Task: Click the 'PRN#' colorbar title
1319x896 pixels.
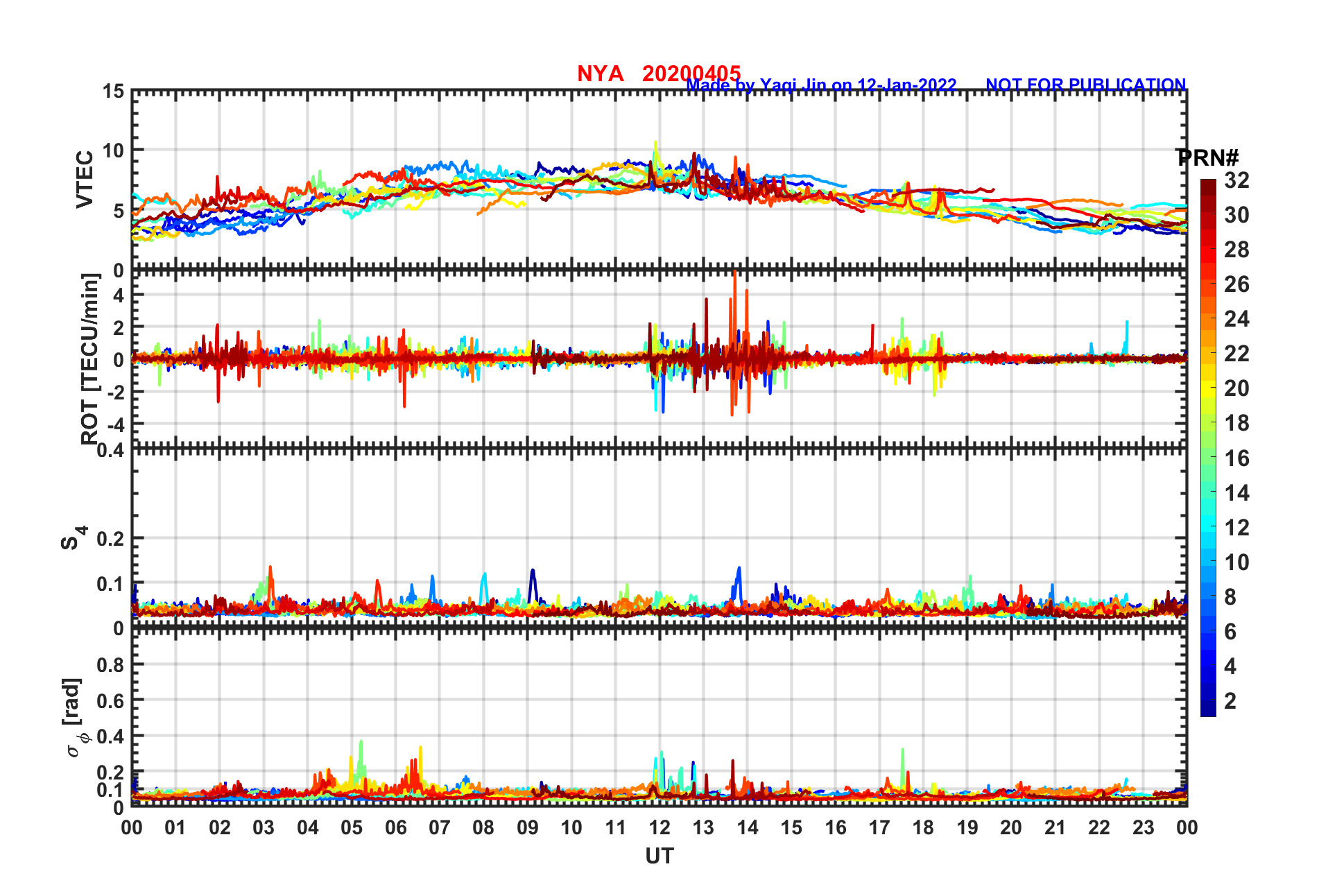Action: (1207, 158)
